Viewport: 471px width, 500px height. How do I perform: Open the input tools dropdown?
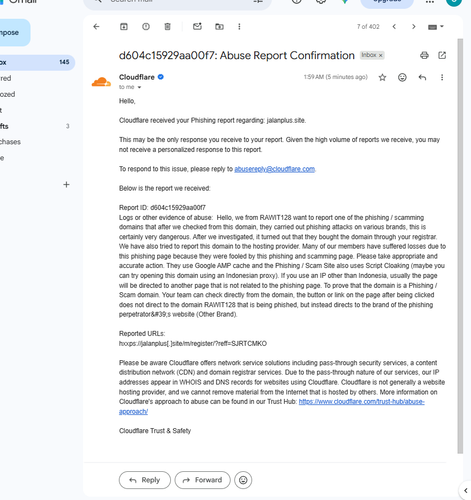point(436,27)
